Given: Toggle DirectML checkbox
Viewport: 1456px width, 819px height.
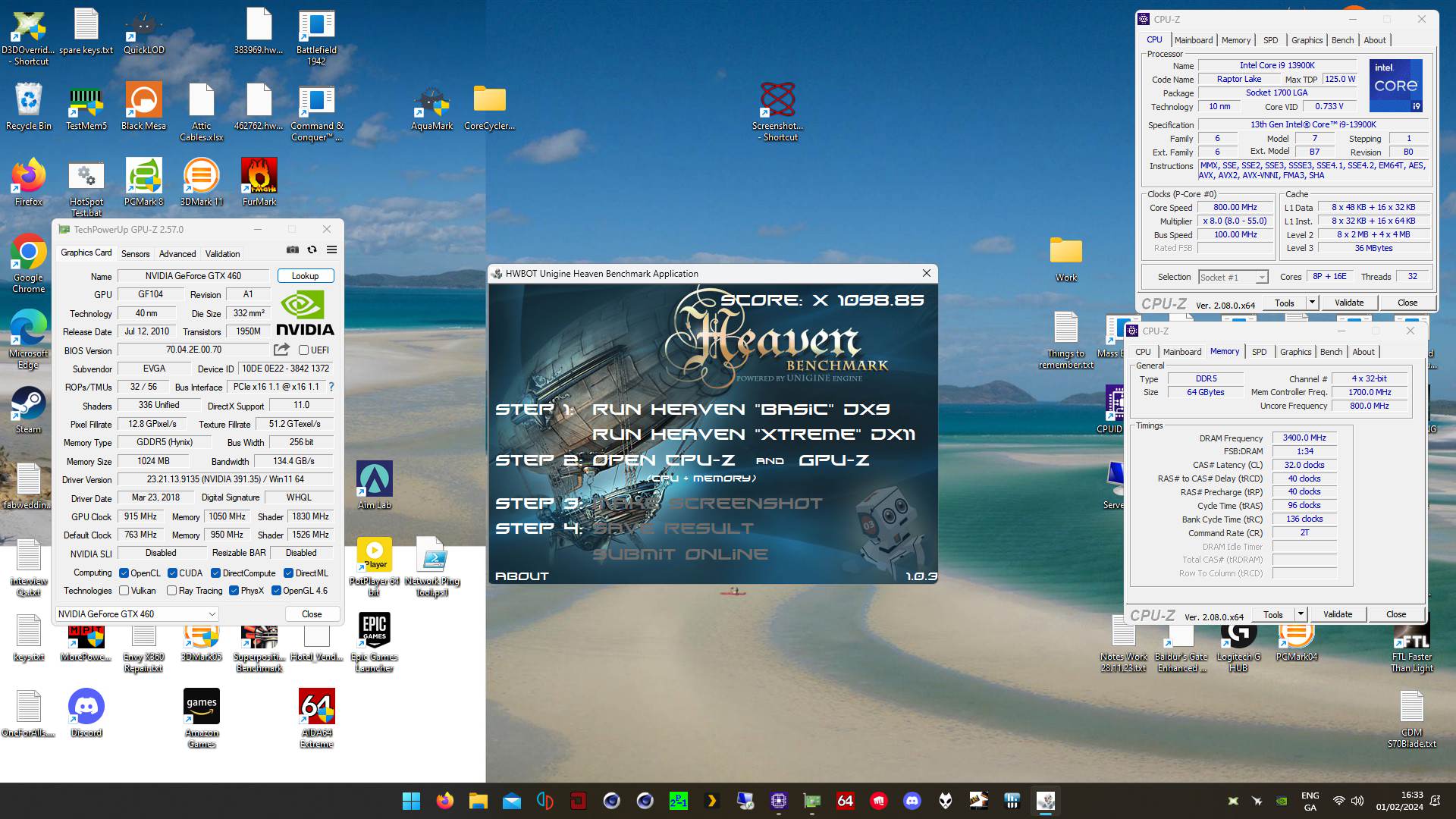Looking at the screenshot, I should tap(289, 573).
